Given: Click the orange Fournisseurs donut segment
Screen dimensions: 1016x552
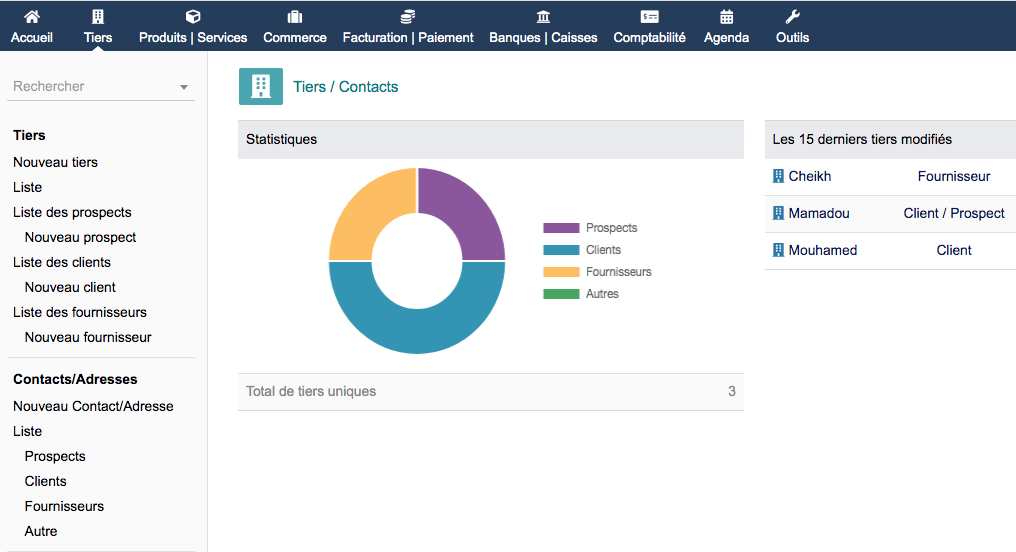Looking at the screenshot, I should click(x=367, y=211).
